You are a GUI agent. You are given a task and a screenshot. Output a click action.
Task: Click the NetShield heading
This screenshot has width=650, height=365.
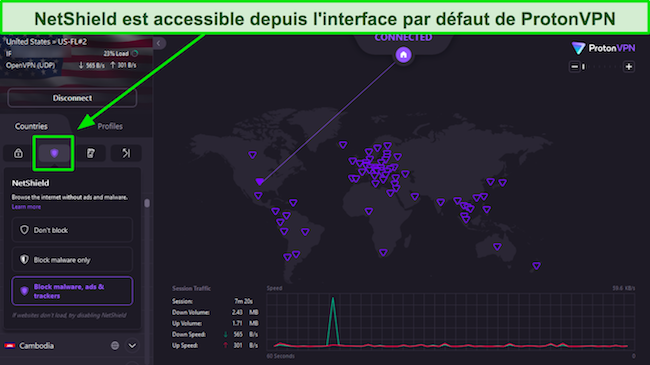(30, 183)
